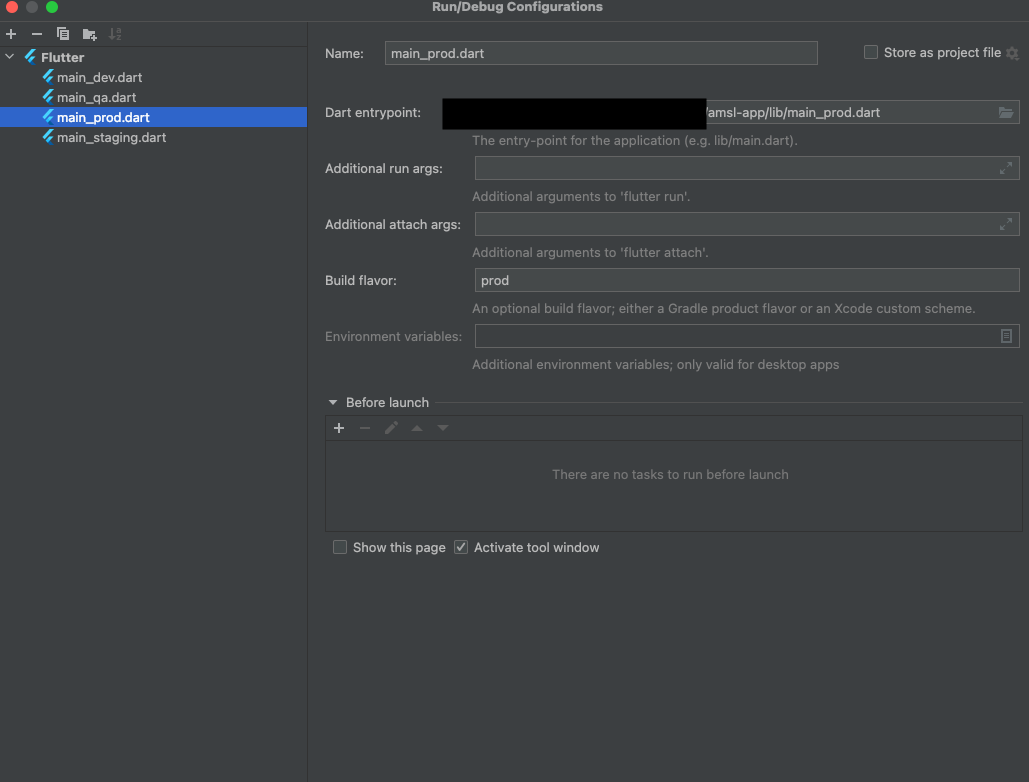Screen dimensions: 1029x782
Task: Uncheck Activate tool window
Action: (x=460, y=547)
